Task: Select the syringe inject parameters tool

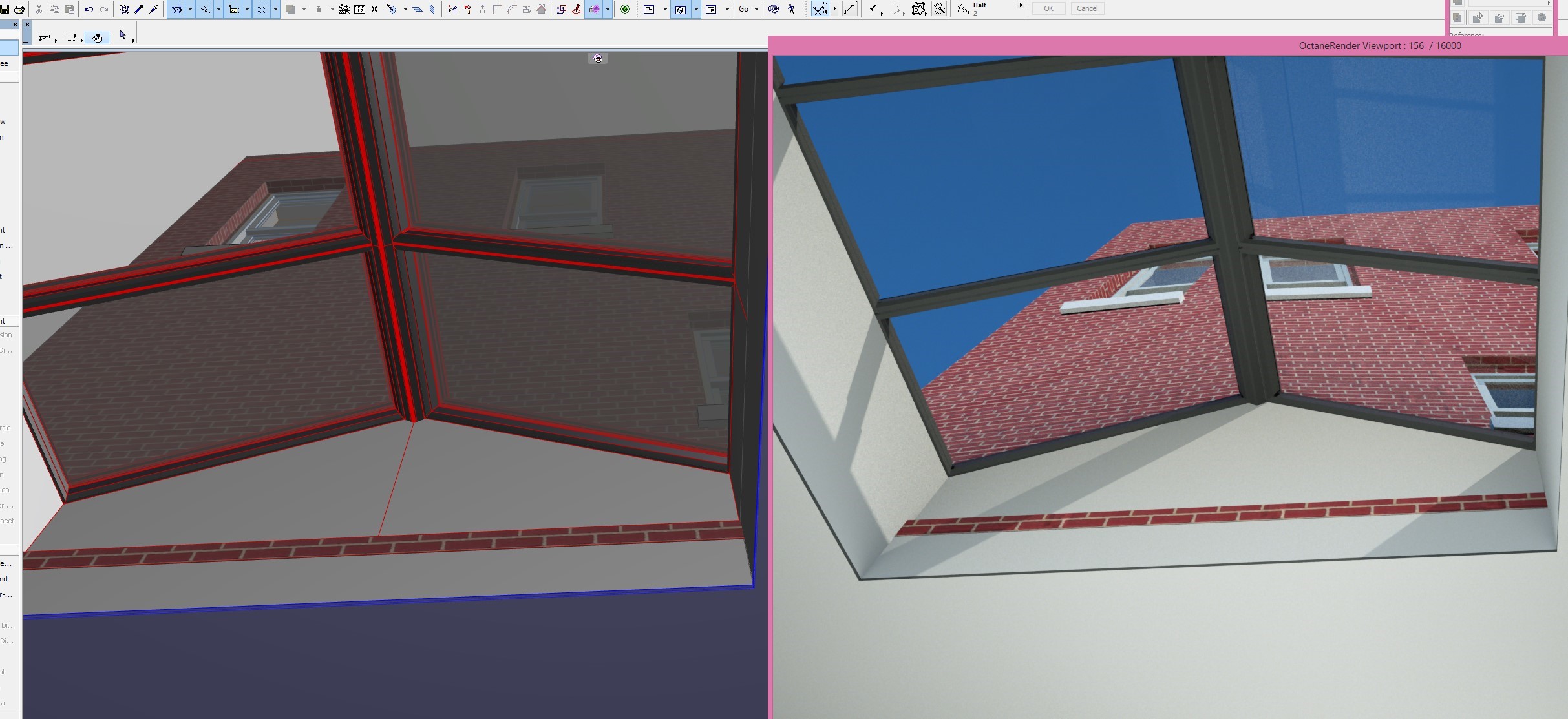Action: tap(154, 9)
